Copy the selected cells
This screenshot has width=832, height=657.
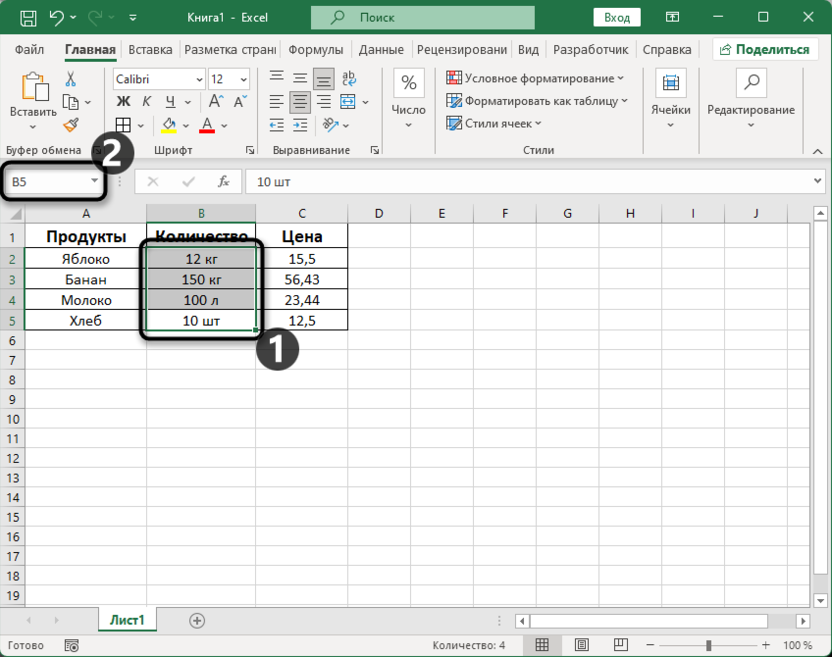(x=71, y=102)
